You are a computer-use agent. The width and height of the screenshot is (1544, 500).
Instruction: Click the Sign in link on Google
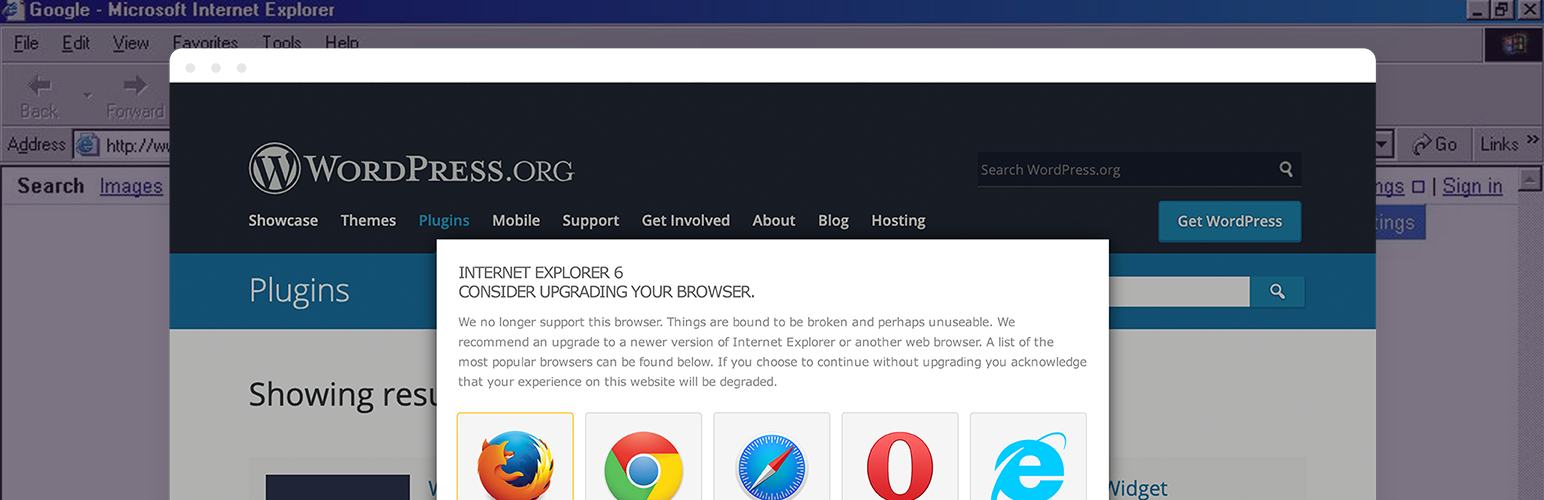coord(1472,186)
